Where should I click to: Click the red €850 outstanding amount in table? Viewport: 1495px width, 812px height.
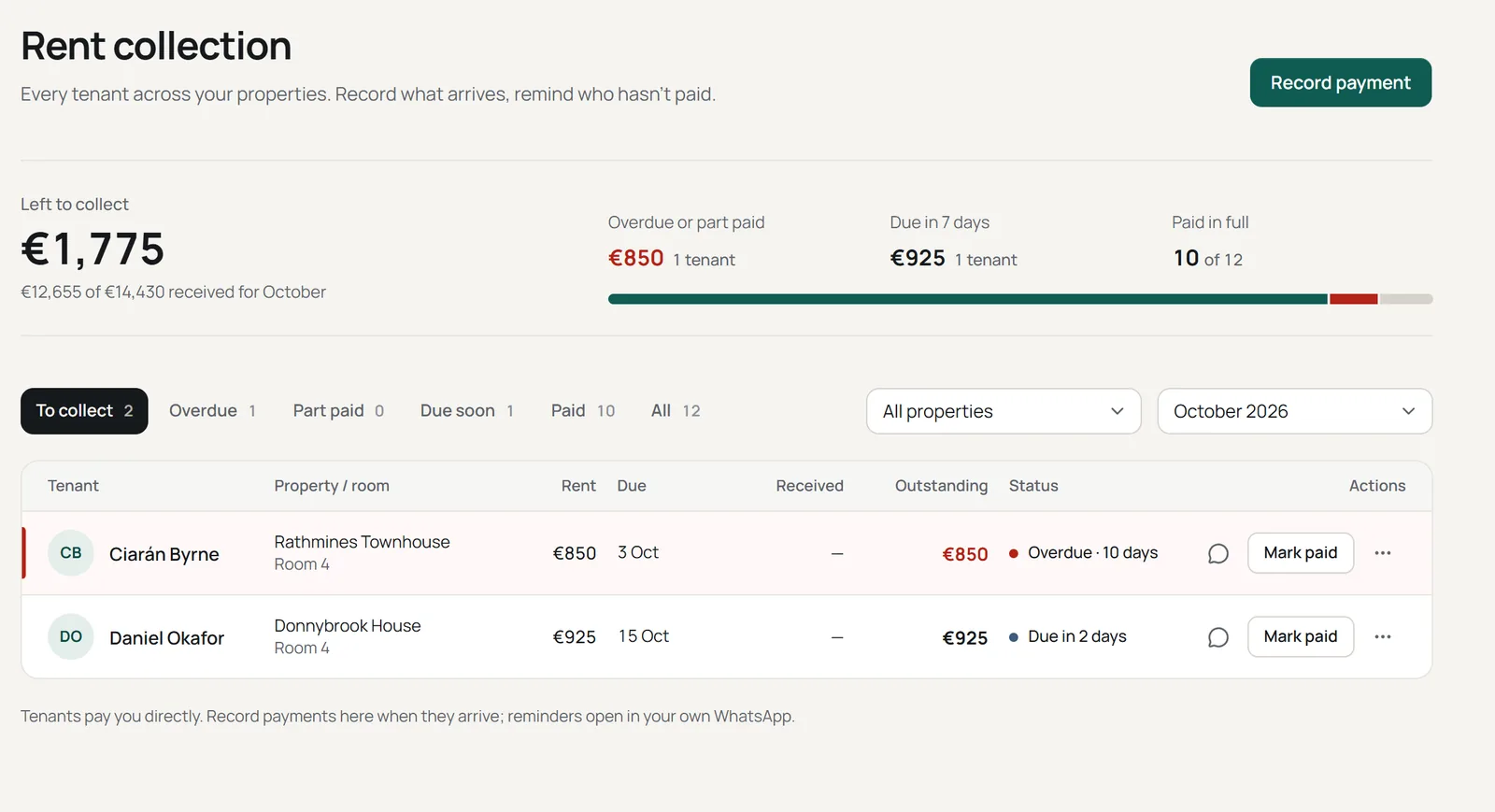(x=965, y=554)
